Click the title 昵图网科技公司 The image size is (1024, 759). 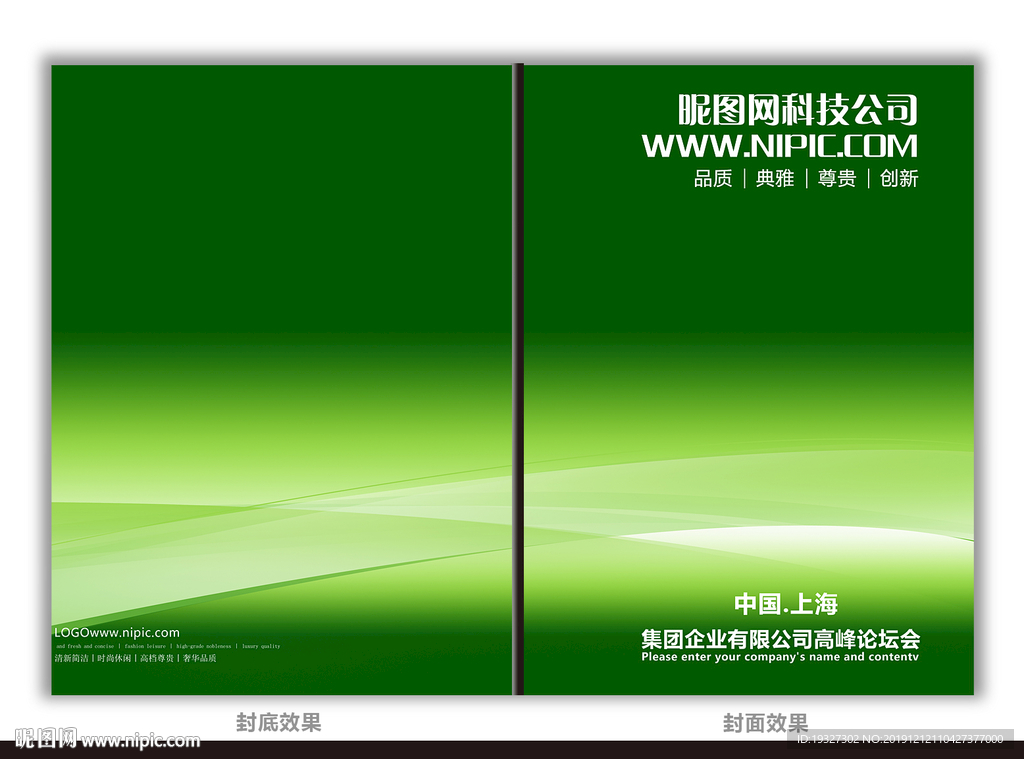point(797,110)
